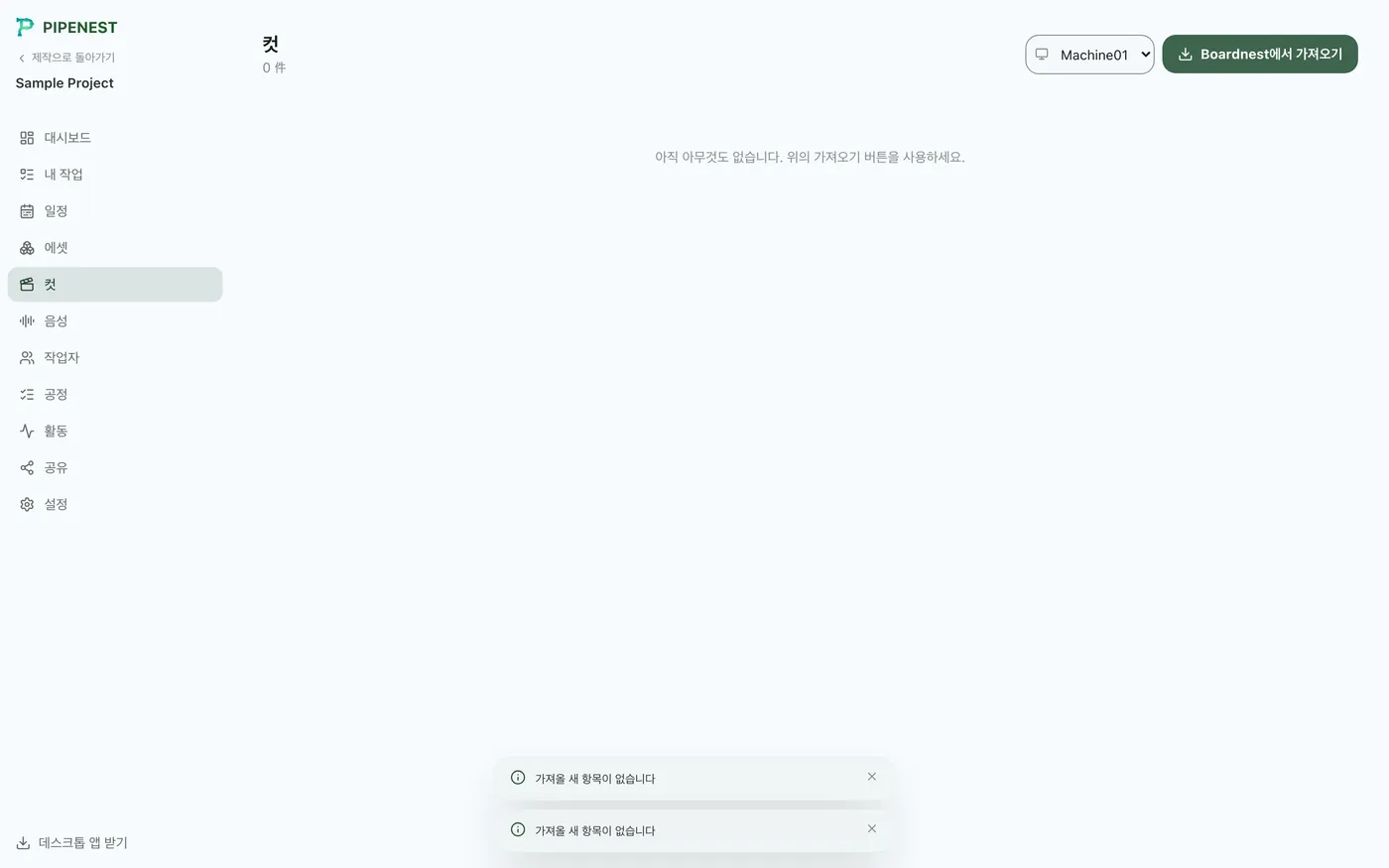1389x868 pixels.
Task: Click the 일정 calendar icon
Action: point(27,211)
